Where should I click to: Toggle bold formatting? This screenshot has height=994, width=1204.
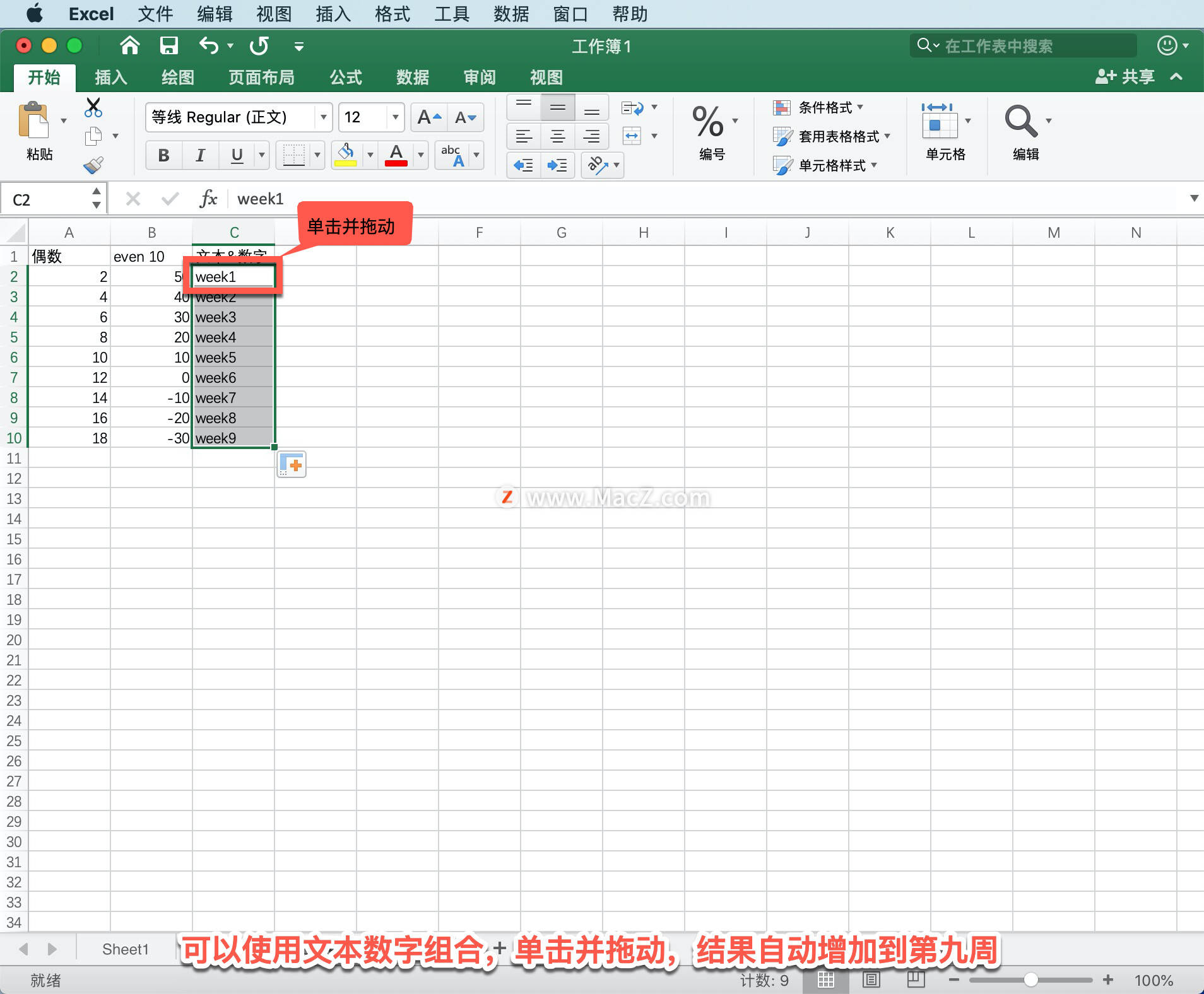(x=163, y=155)
